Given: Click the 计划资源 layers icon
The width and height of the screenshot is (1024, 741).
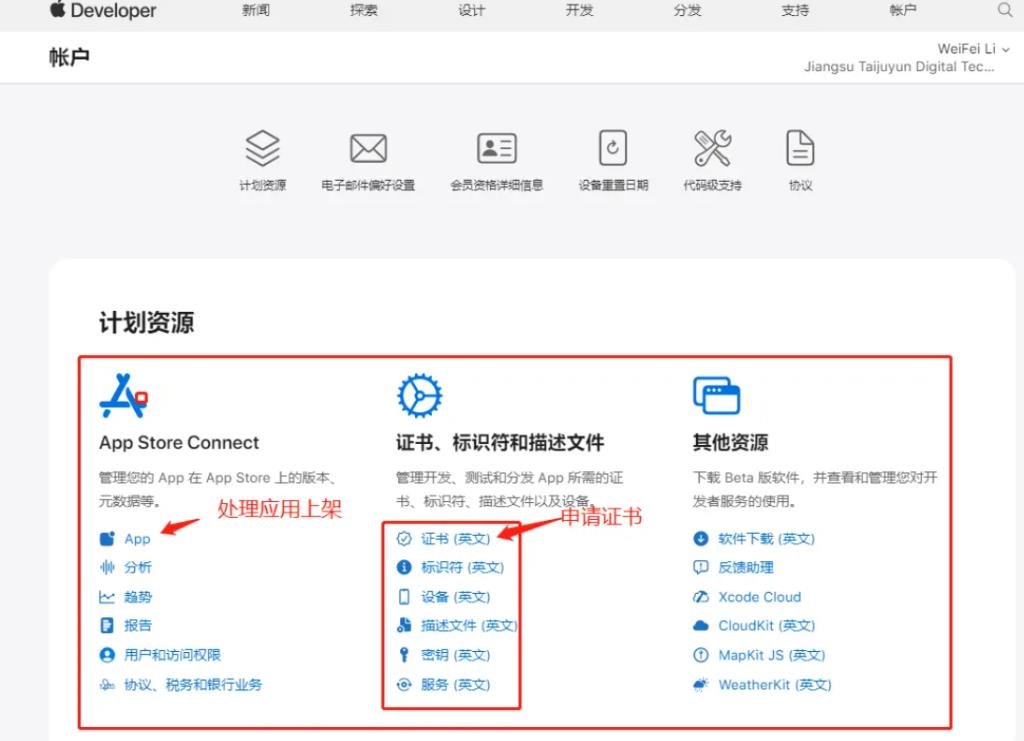Looking at the screenshot, I should [x=262, y=149].
